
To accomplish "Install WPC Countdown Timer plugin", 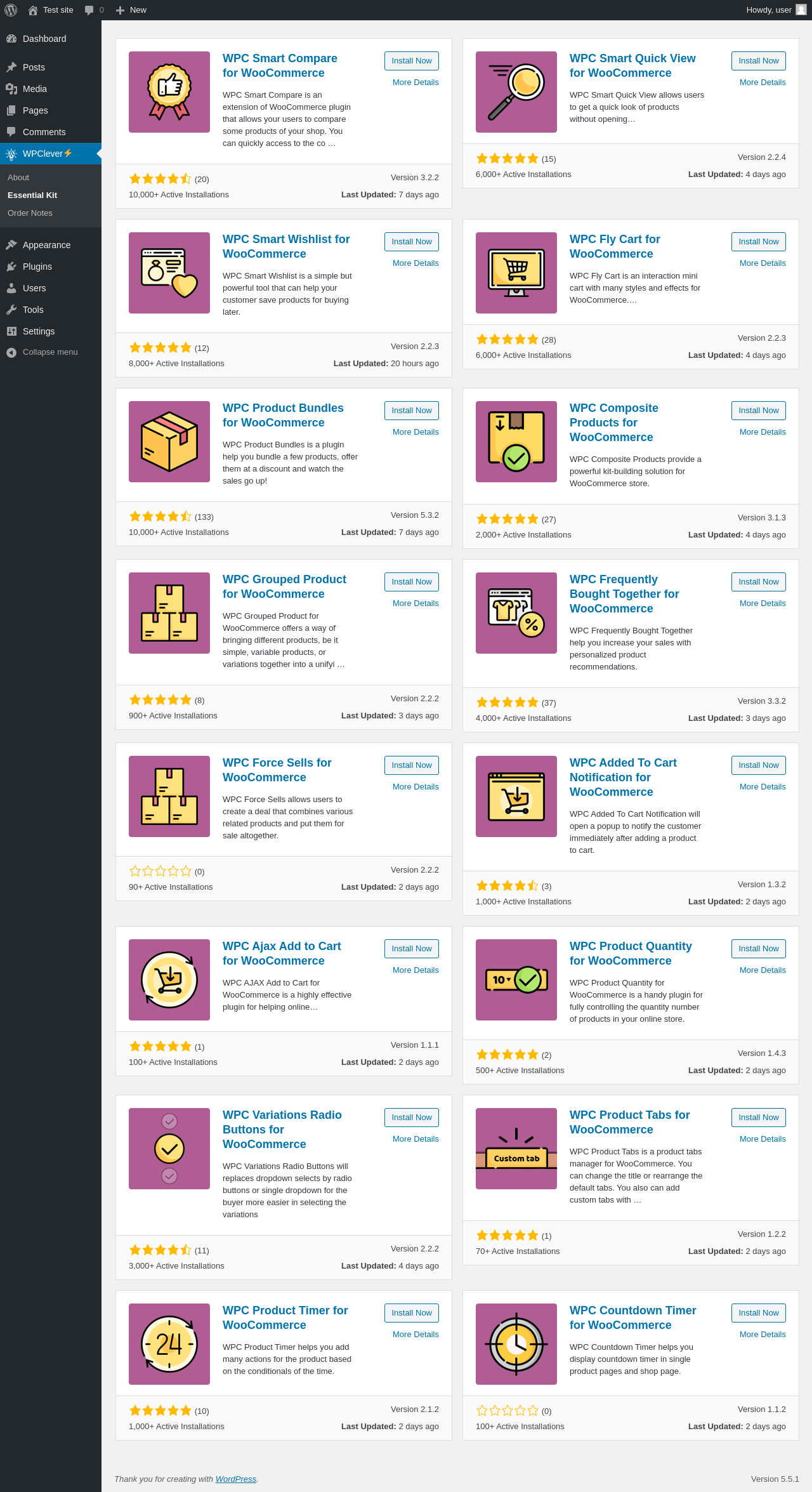I will (x=759, y=1313).
